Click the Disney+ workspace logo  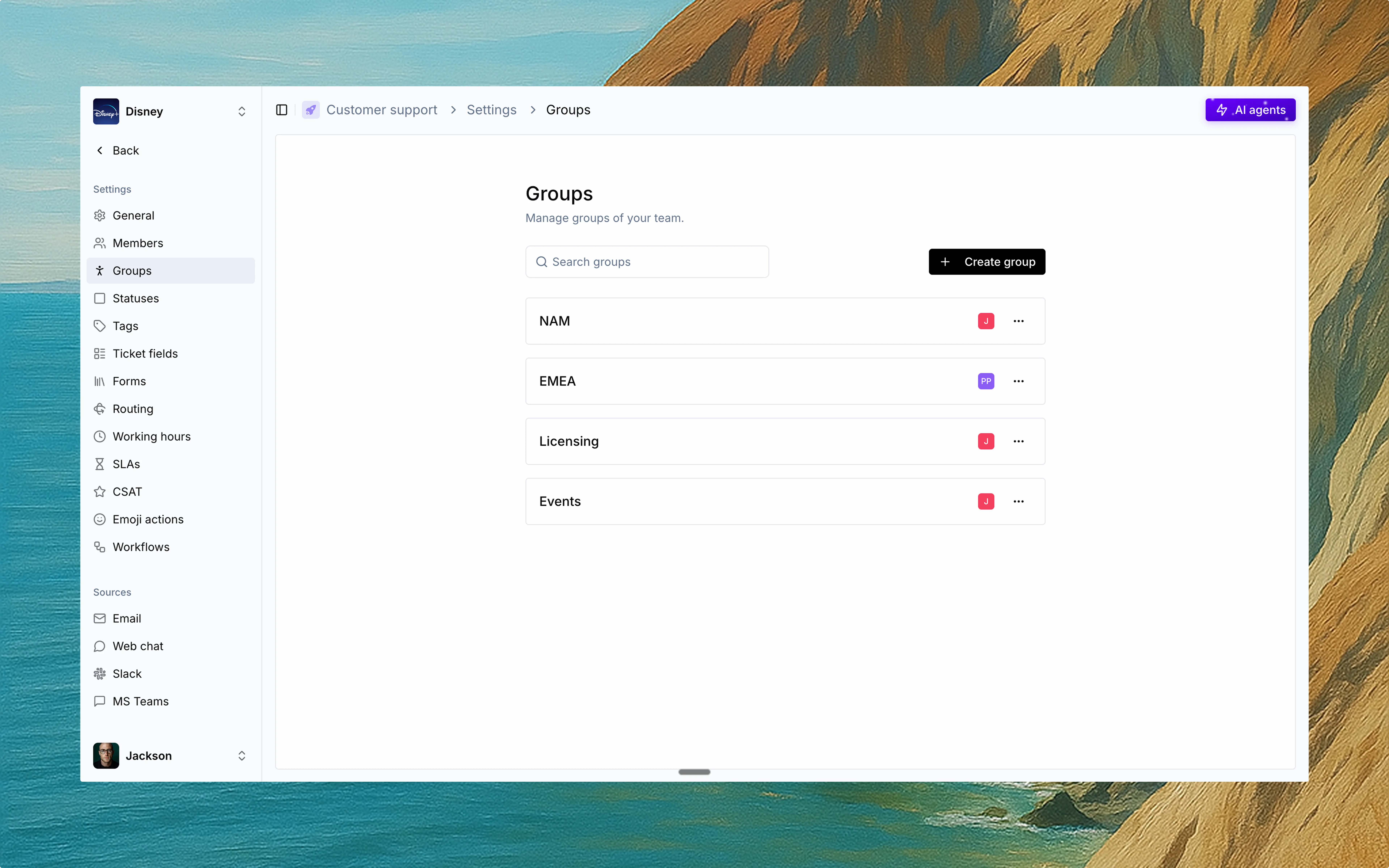(x=106, y=111)
